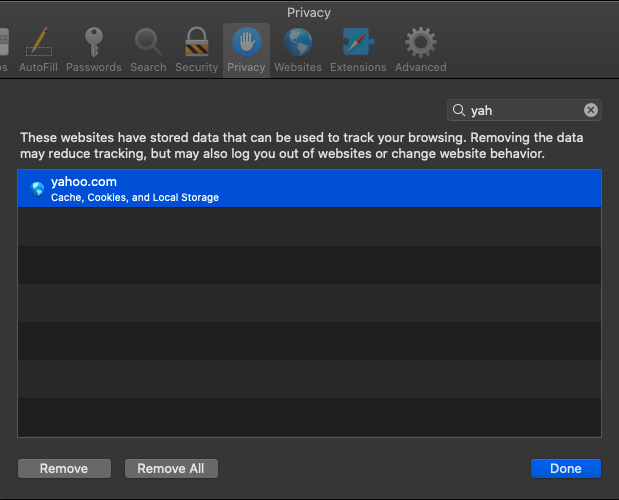
Task: Click the Remove All button
Action: [x=171, y=468]
